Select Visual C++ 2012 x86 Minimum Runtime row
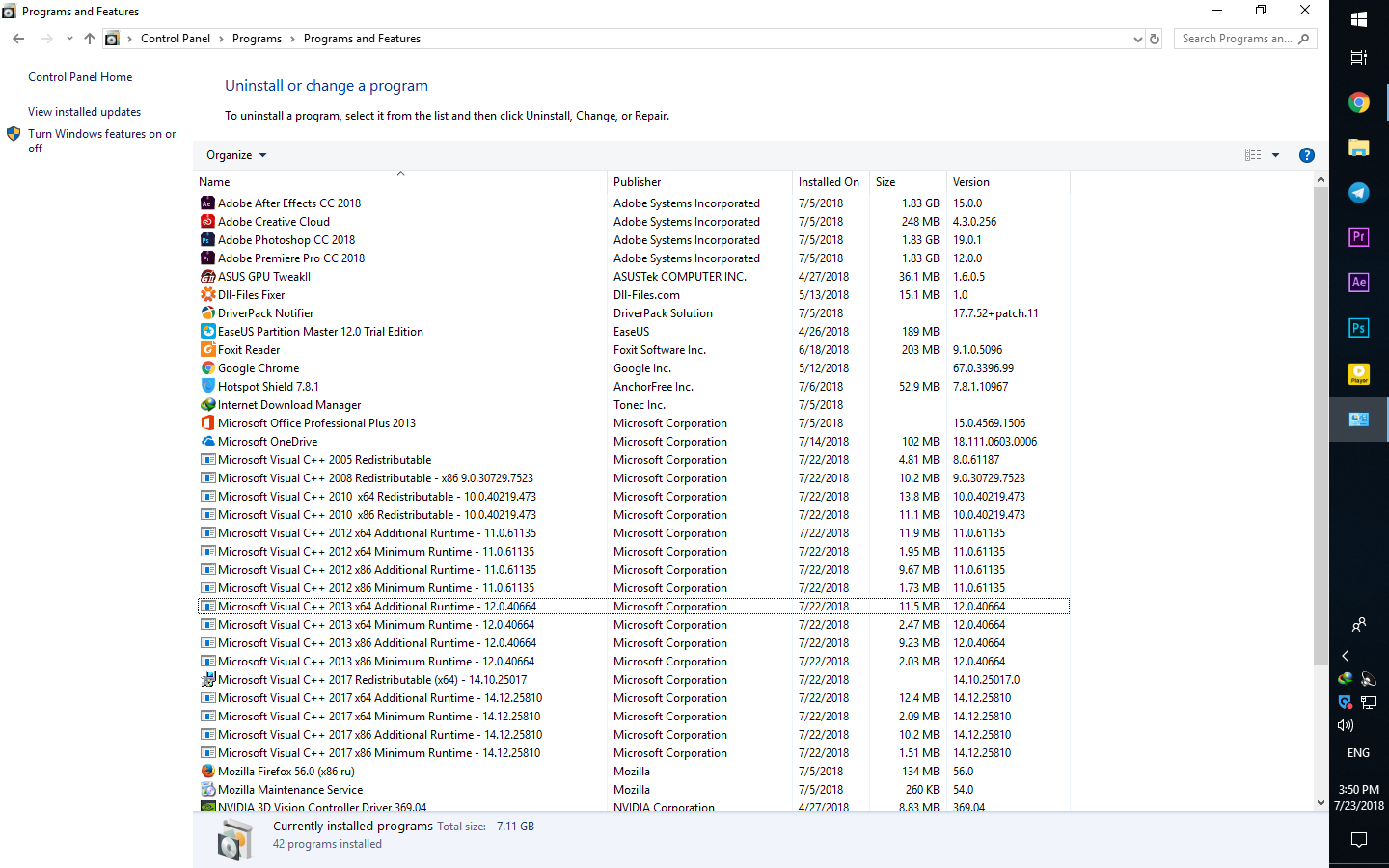This screenshot has width=1389, height=868. click(634, 588)
